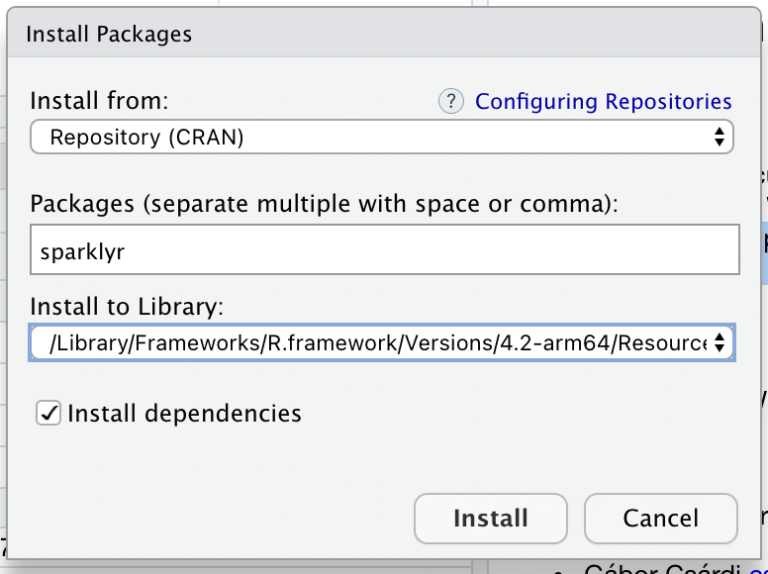
Task: Click the Install Packages dialog title bar
Action: pyautogui.click(x=380, y=34)
